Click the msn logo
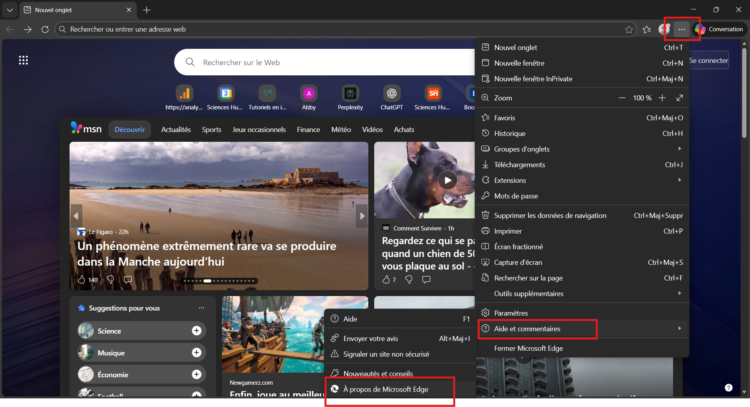The height and width of the screenshot is (407, 750). (x=86, y=128)
